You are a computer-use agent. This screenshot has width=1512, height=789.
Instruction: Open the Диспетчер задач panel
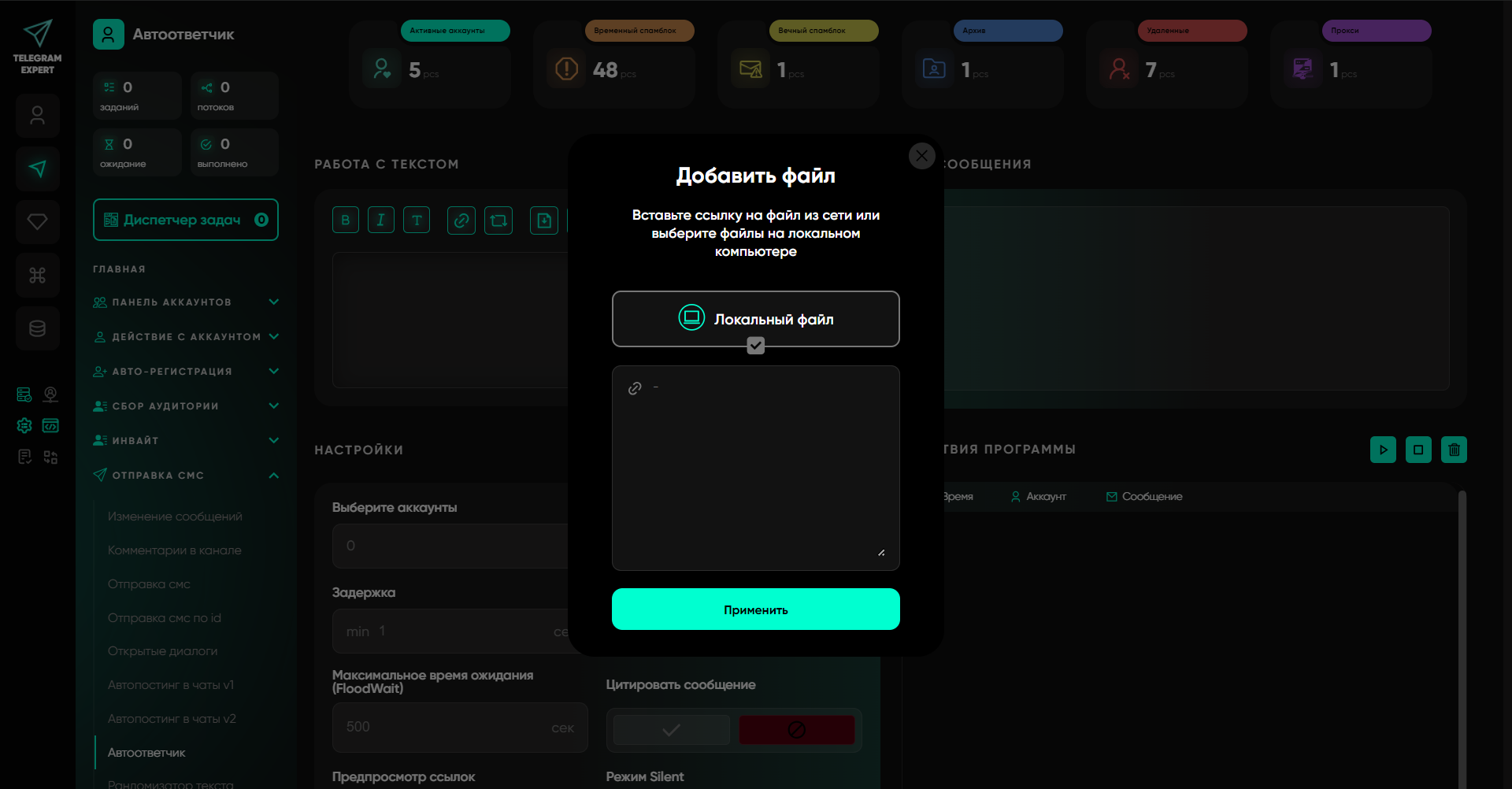(186, 220)
